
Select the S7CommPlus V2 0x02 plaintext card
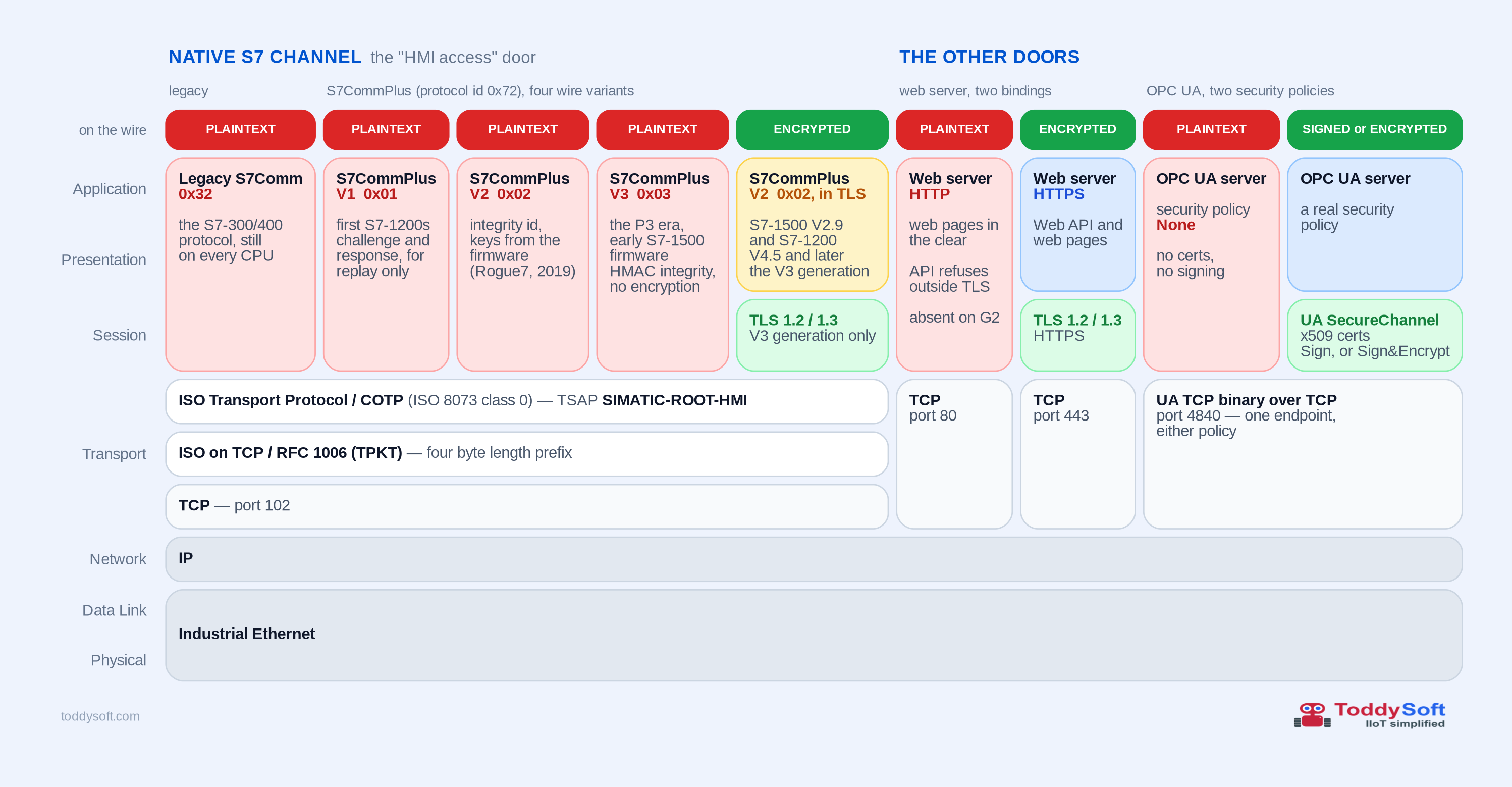522,265
